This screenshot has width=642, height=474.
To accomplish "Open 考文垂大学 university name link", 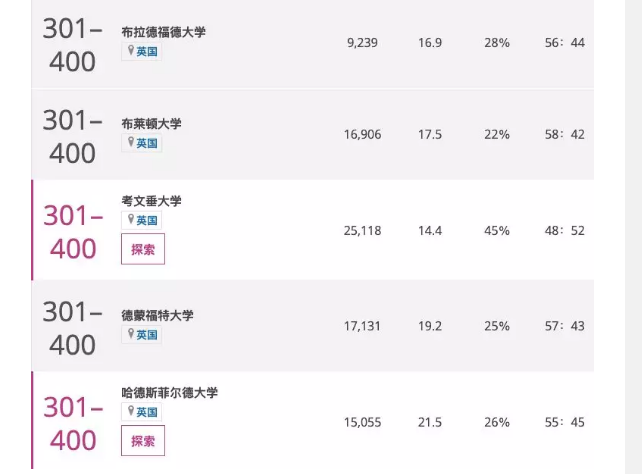I will pyautogui.click(x=151, y=201).
